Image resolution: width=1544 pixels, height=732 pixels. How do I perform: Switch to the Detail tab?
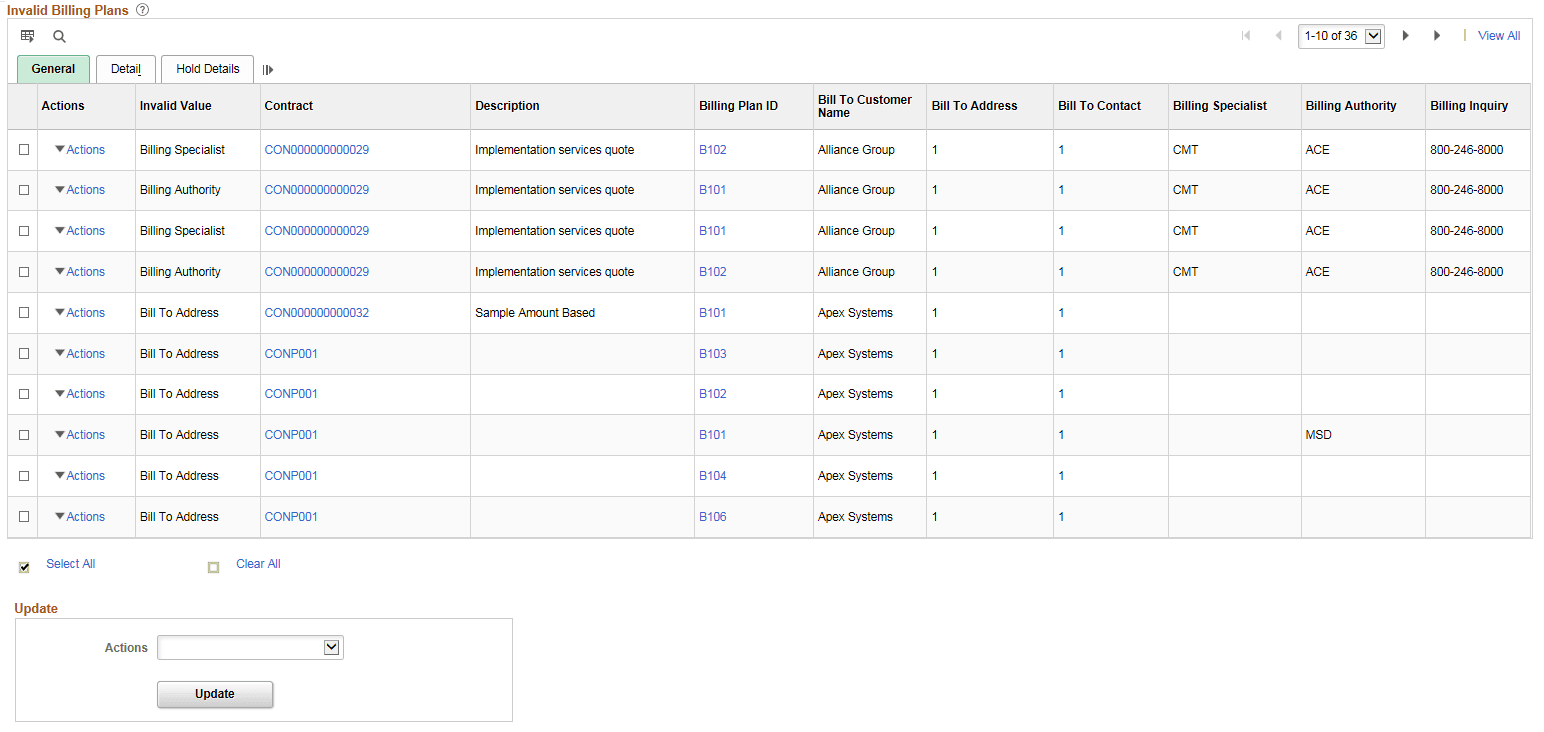coord(125,69)
